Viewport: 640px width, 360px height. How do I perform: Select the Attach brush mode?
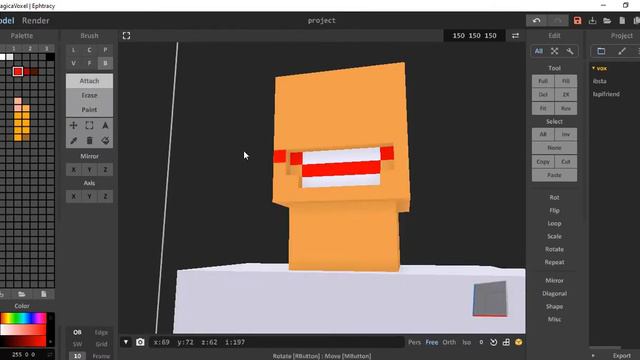pos(89,81)
